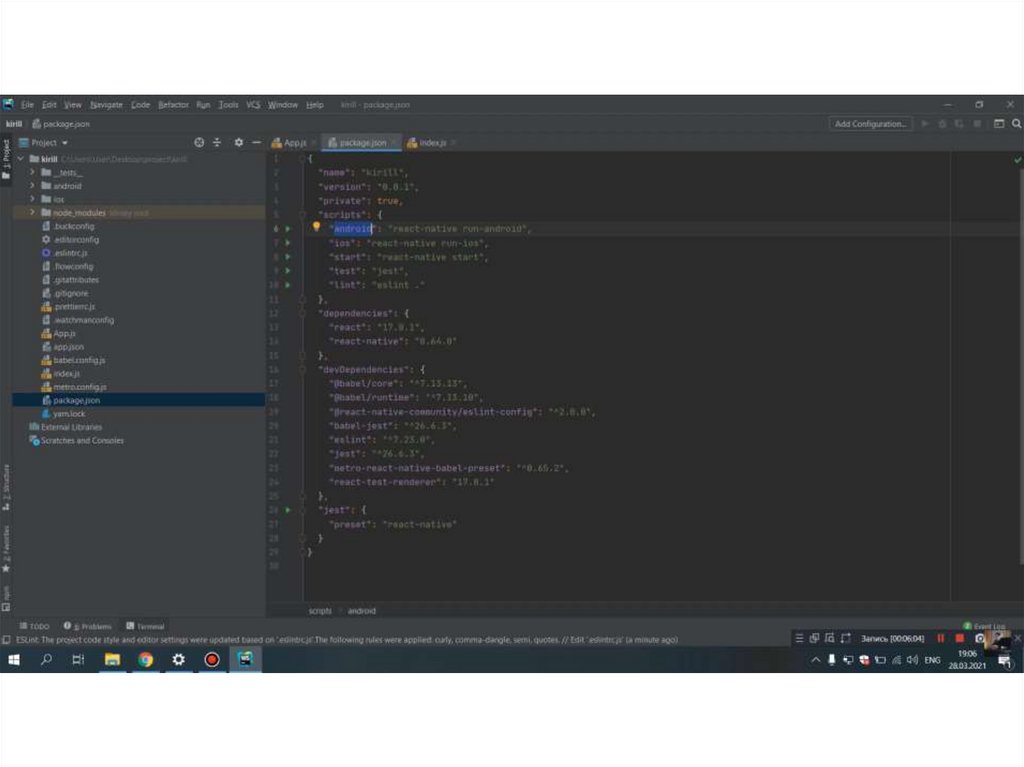The height and width of the screenshot is (767, 1024).
Task: Click the lightbulb quick-fix icon
Action: tap(316, 228)
